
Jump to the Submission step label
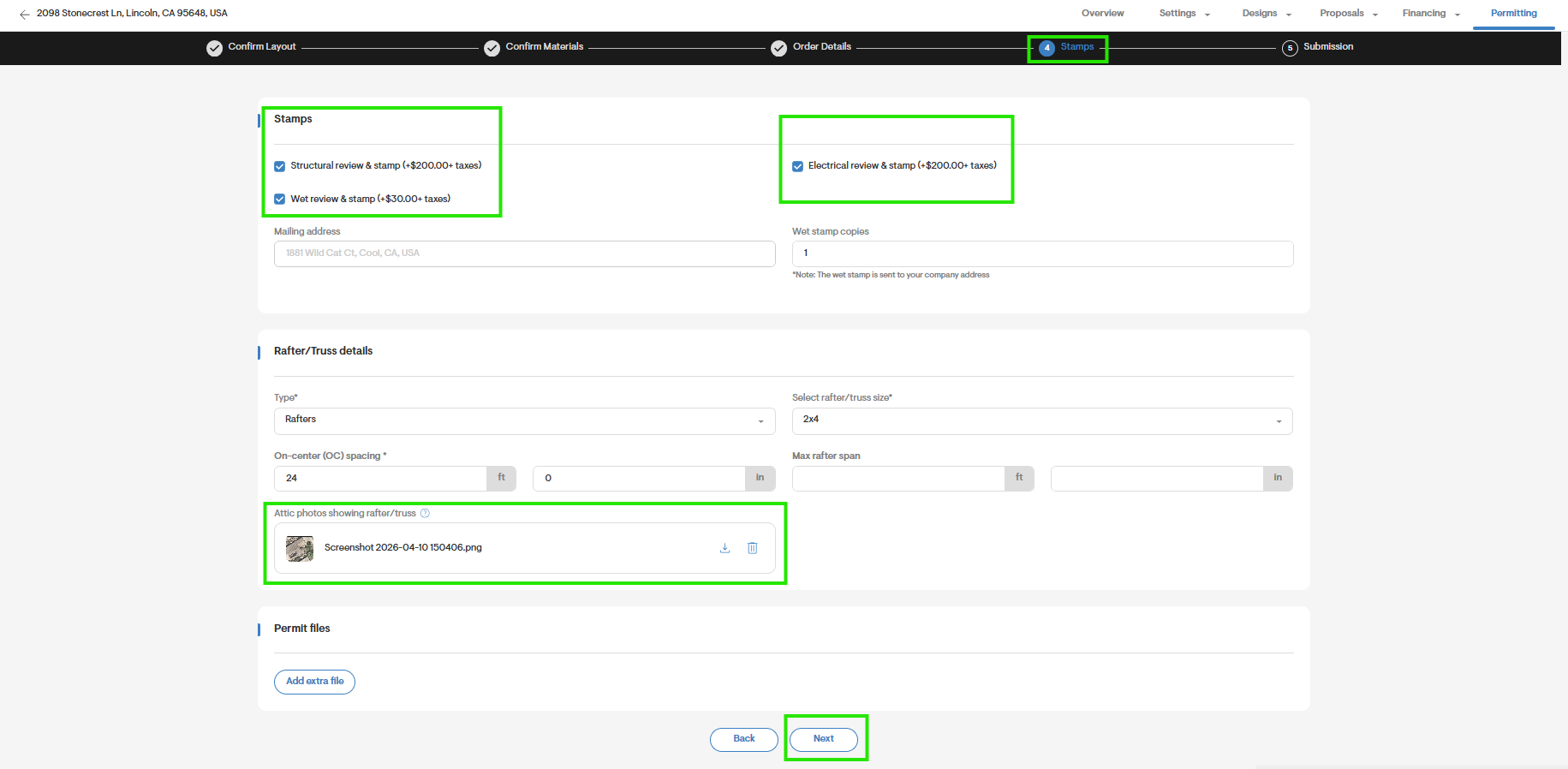(1328, 47)
